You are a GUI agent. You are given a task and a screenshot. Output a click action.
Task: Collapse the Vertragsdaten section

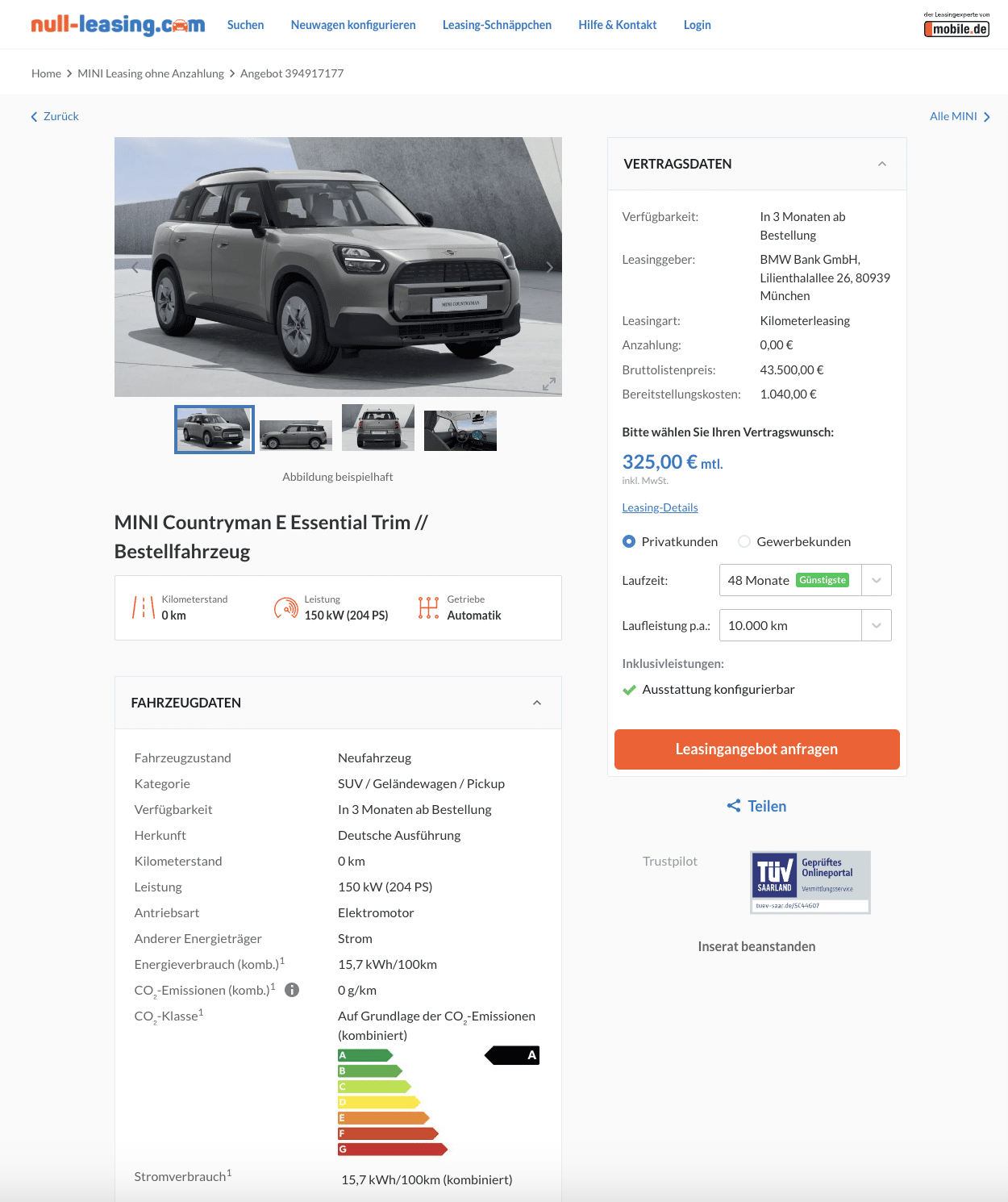(x=882, y=164)
